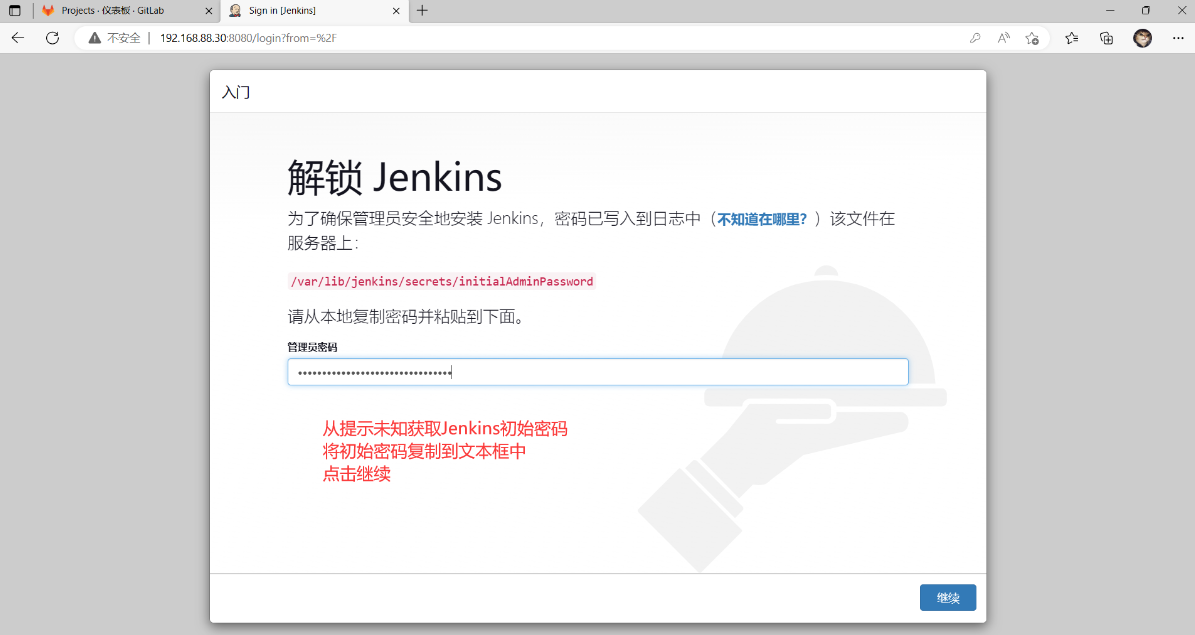Click the initialAdminPassword file path text
Screen dimensions: 1195x635
(x=442, y=281)
